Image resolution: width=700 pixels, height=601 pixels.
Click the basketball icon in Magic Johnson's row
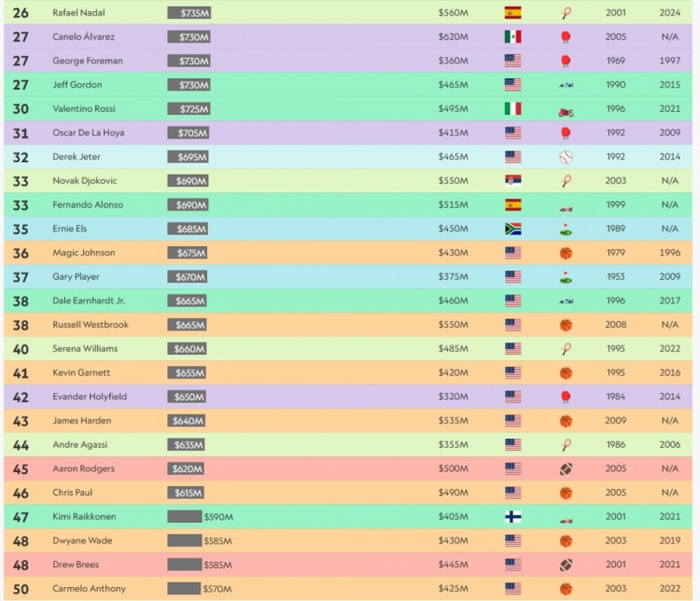tap(566, 253)
